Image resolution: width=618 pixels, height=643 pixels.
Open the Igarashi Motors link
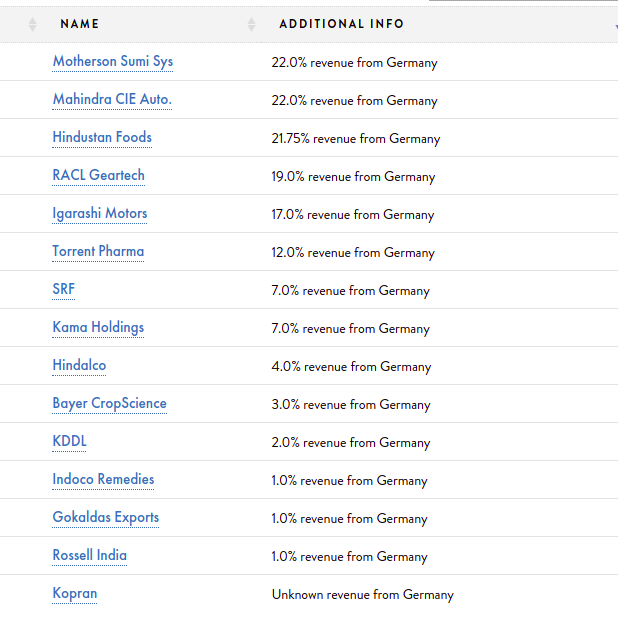[x=100, y=214]
